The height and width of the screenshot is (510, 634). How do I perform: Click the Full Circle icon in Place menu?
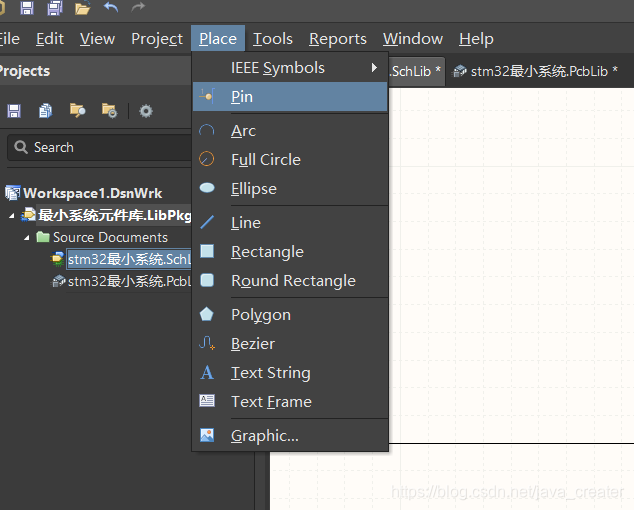tap(207, 159)
